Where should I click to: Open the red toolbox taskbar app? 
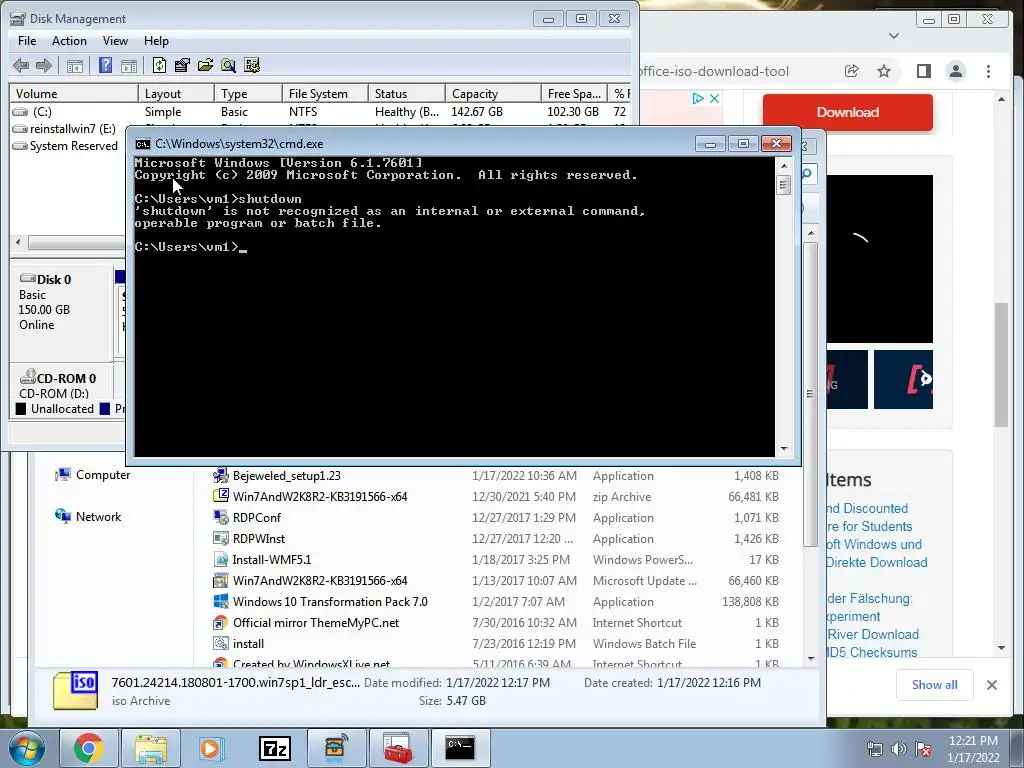(398, 748)
